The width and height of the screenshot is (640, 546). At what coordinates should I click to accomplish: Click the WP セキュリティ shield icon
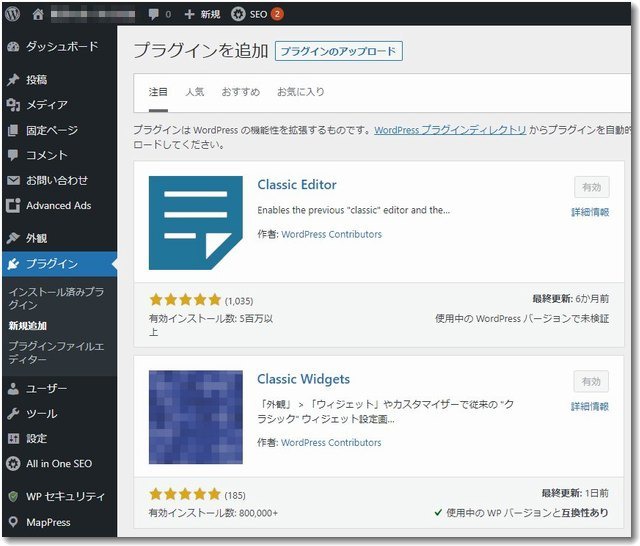(13, 497)
